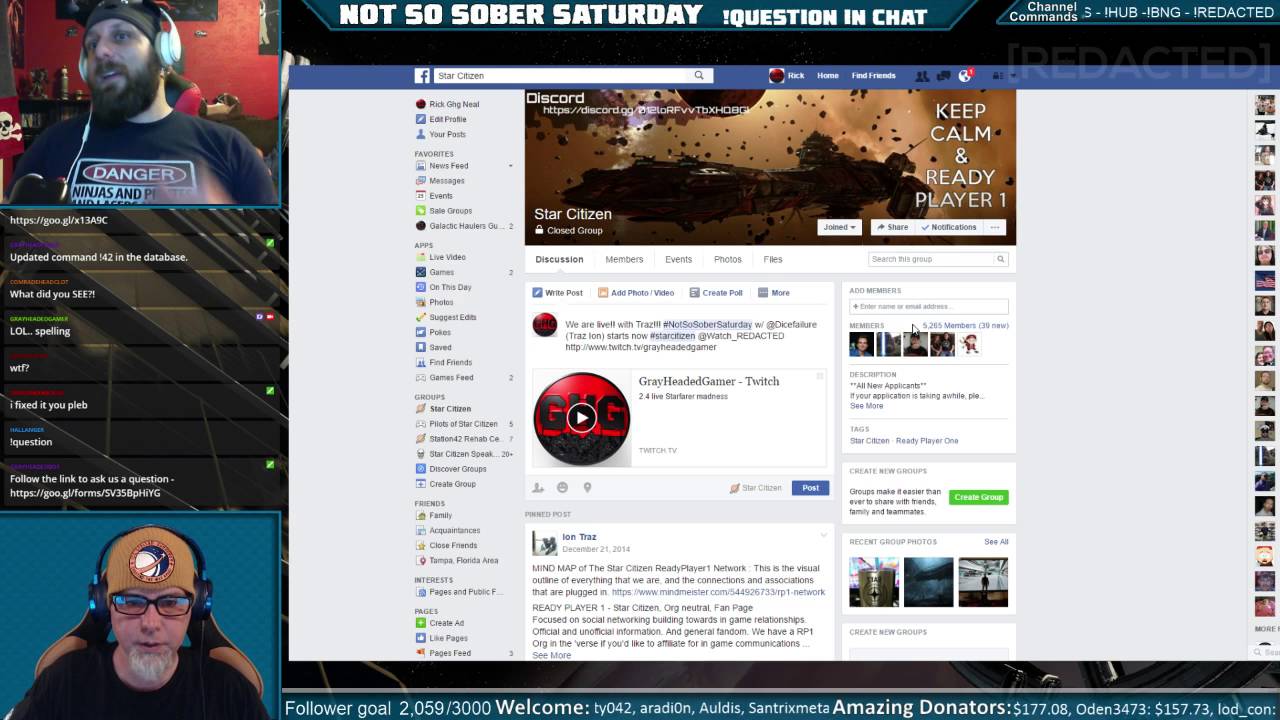This screenshot has width=1280, height=720.
Task: Click the green Create Group button
Action: point(978,497)
